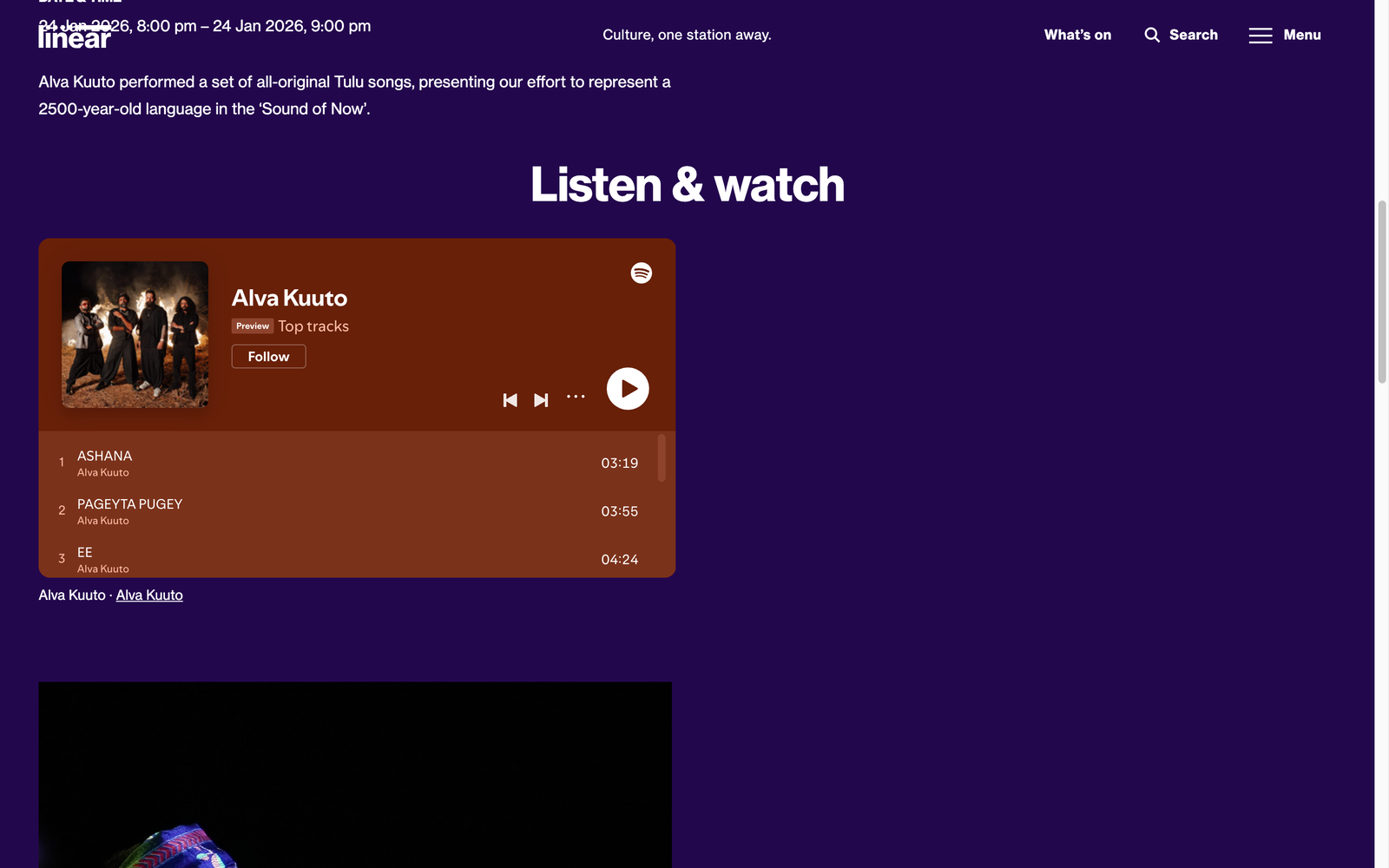Screen dimensions: 1389x868
Task: Skip to previous track
Action: point(510,400)
